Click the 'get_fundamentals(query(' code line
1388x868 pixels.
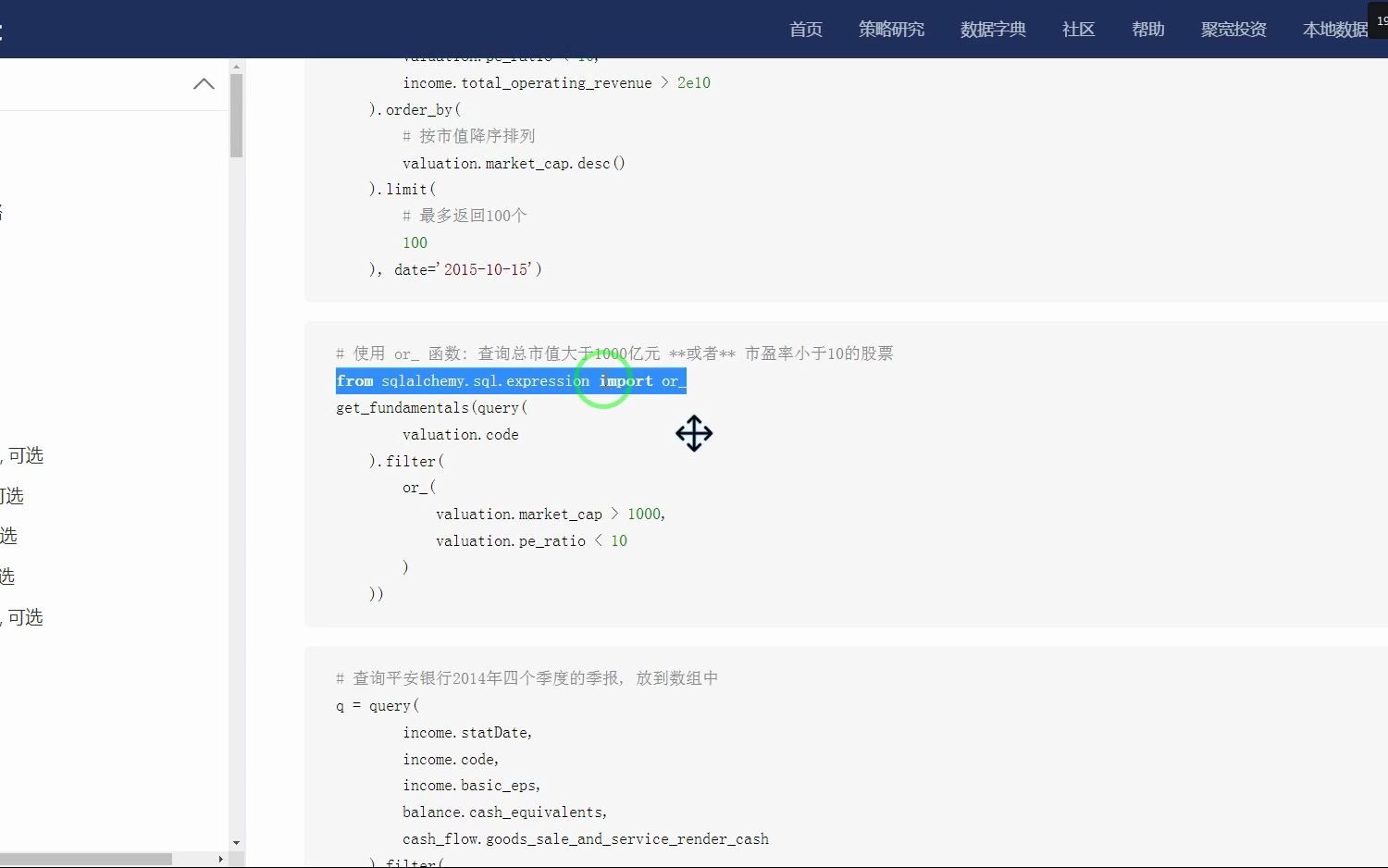432,408
